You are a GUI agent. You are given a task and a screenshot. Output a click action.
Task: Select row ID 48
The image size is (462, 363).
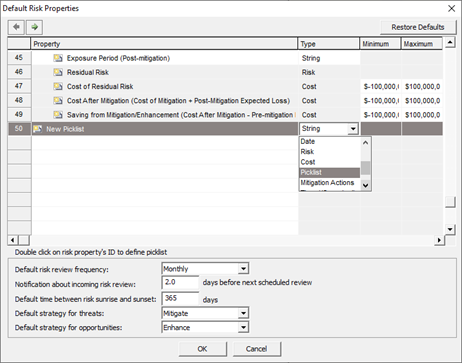(x=19, y=100)
